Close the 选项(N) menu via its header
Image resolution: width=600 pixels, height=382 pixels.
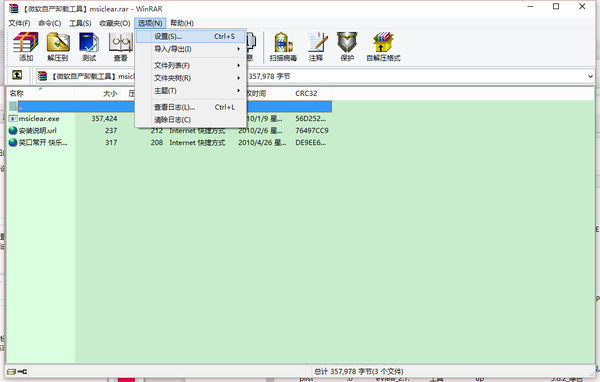click(150, 23)
